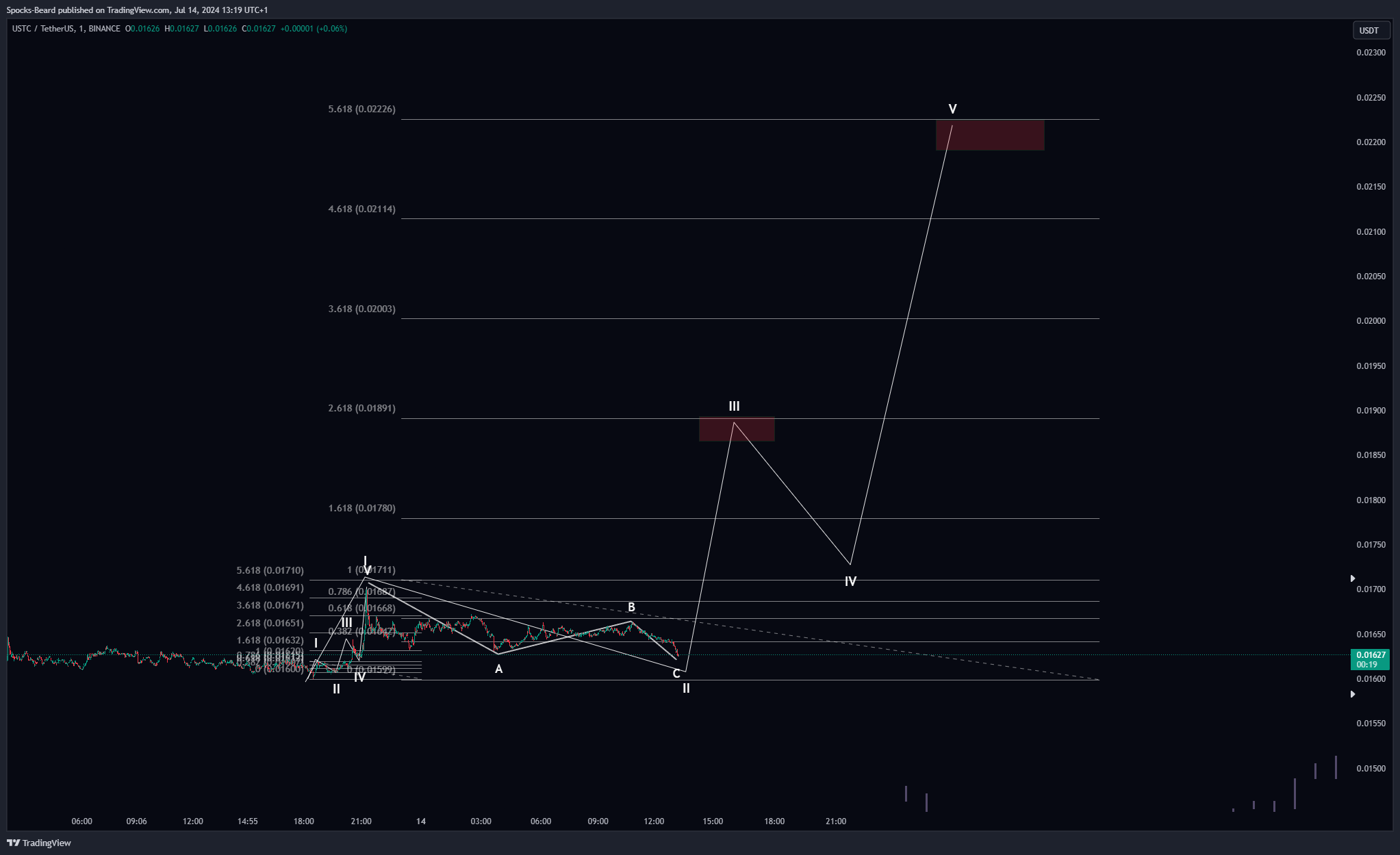Click the 4.618 (0.02114) Fibonacci label
The width and height of the screenshot is (1400, 855).
coord(361,209)
